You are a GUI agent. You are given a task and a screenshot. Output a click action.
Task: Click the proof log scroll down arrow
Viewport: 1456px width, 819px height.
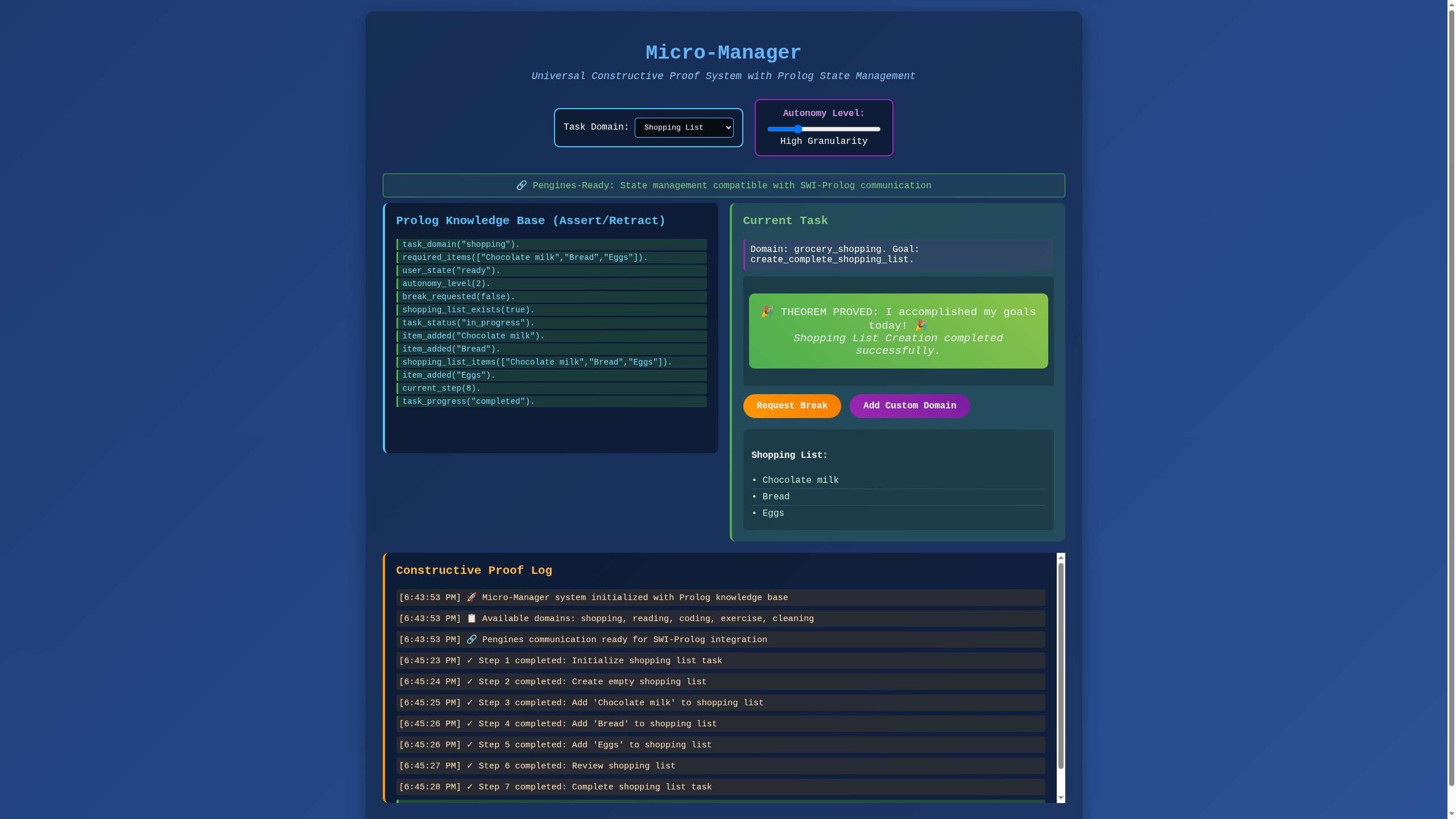[x=1061, y=798]
